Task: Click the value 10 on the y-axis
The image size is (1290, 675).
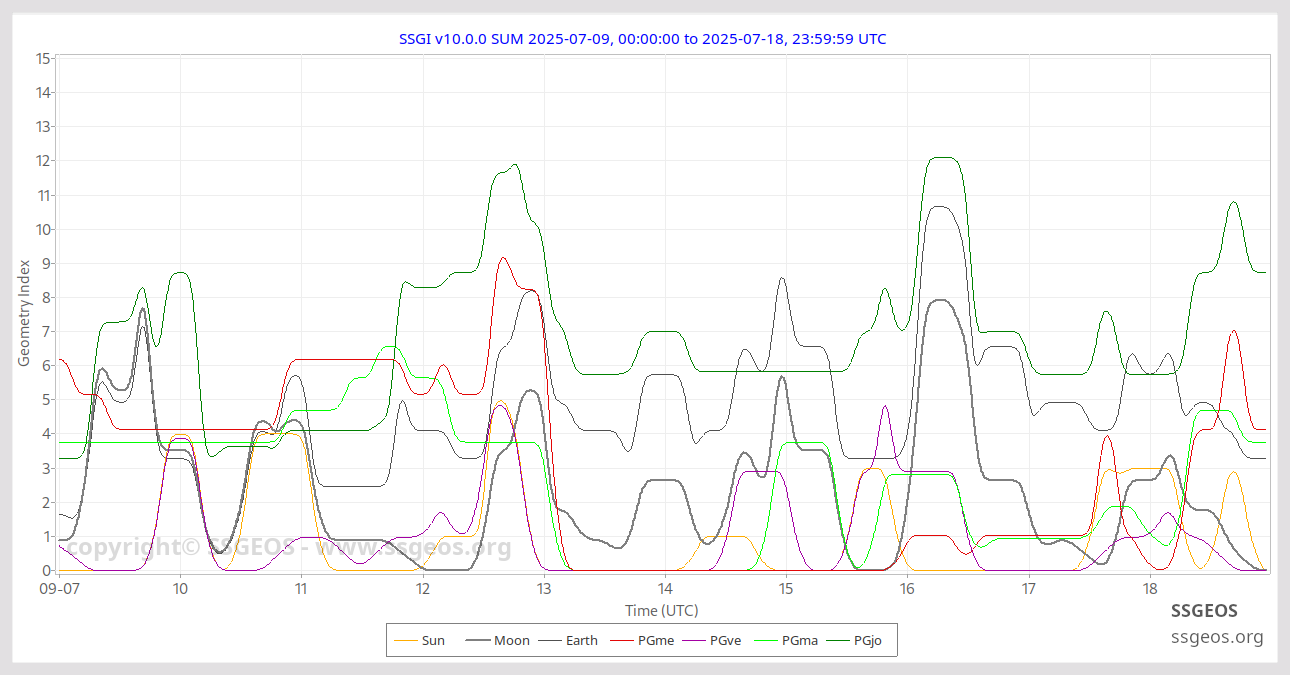Action: [x=43, y=229]
